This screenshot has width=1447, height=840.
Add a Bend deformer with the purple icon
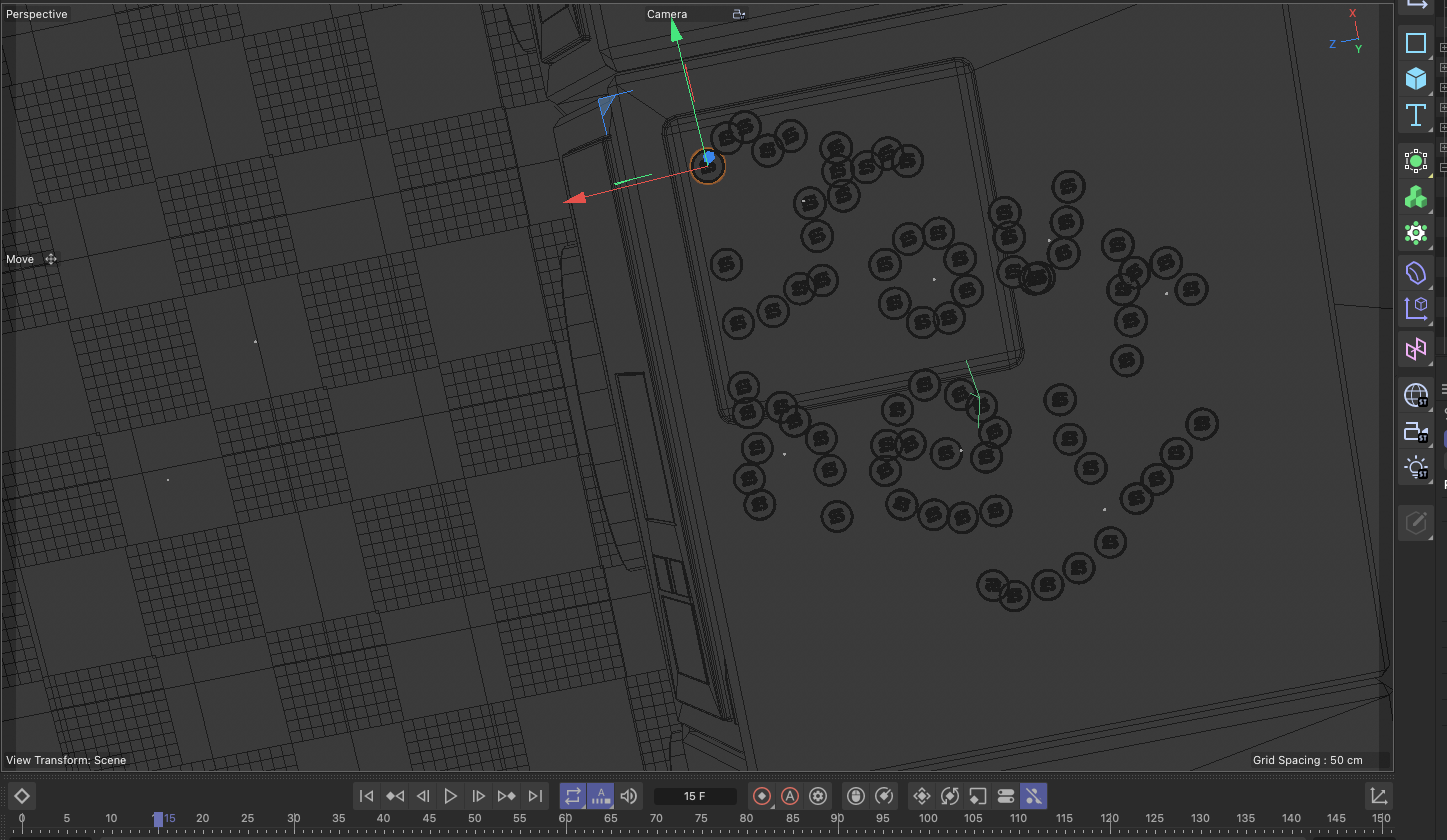tap(1416, 272)
